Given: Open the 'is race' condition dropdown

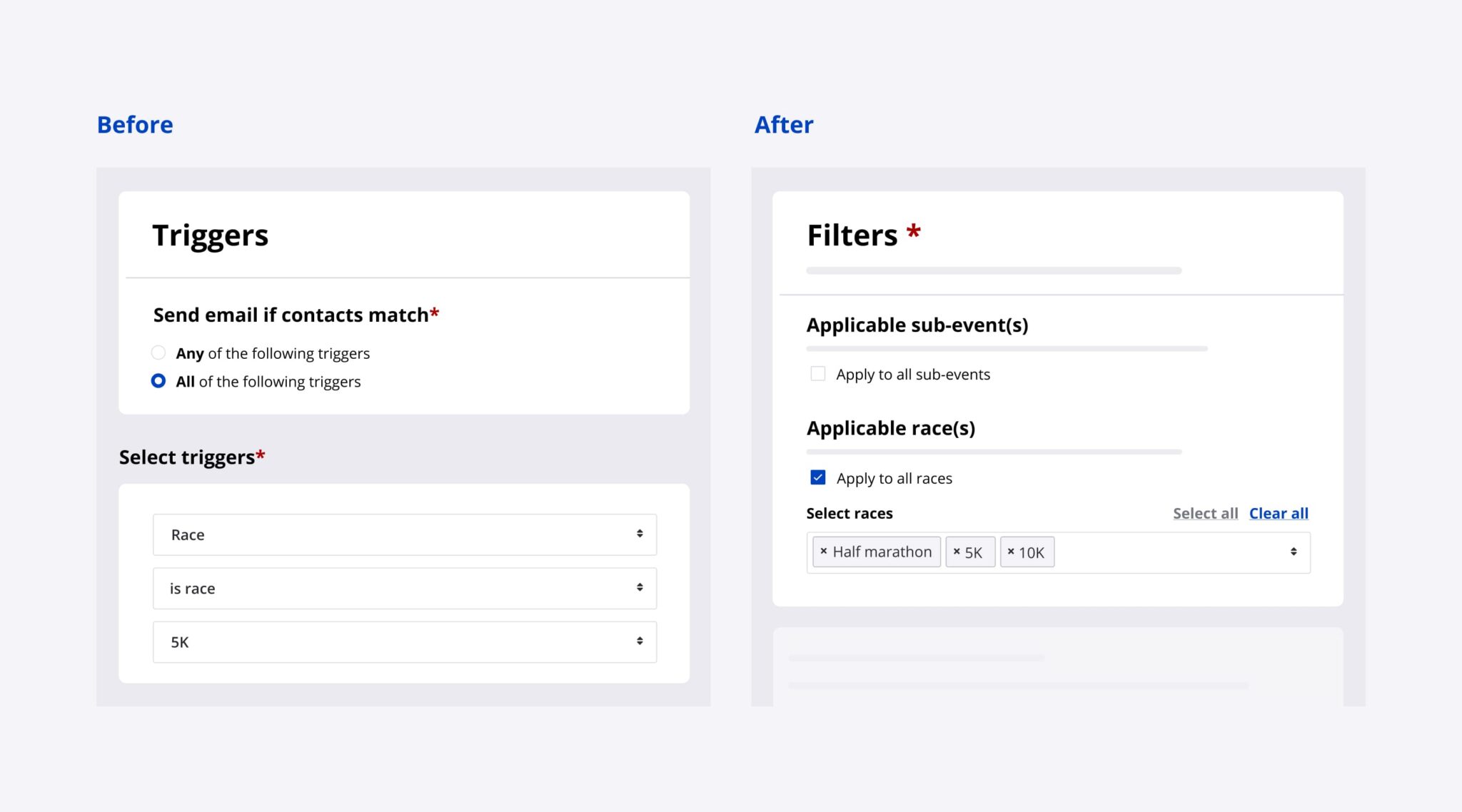Looking at the screenshot, I should [404, 587].
